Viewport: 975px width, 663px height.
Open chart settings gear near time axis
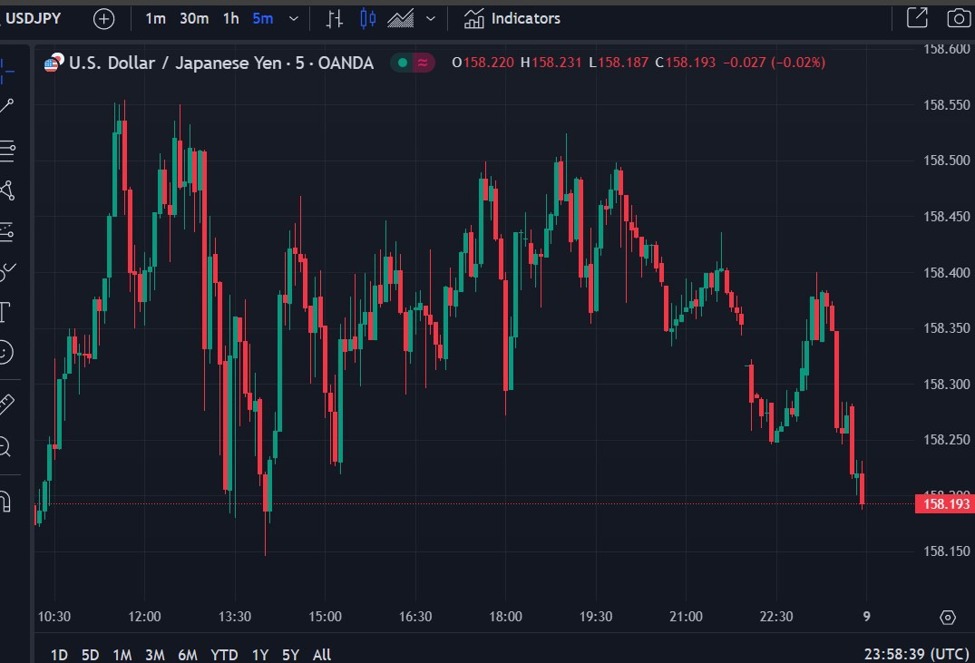(947, 618)
